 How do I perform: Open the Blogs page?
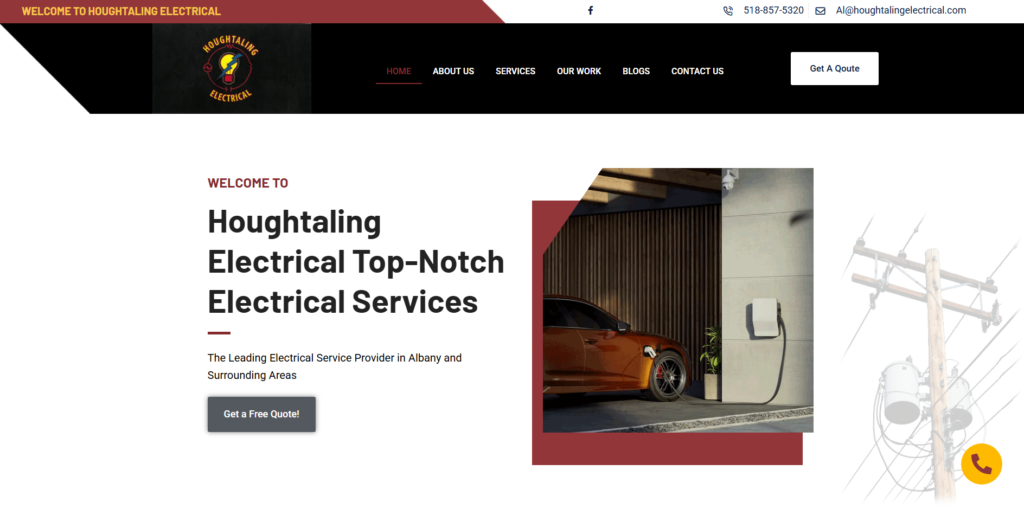tap(636, 71)
